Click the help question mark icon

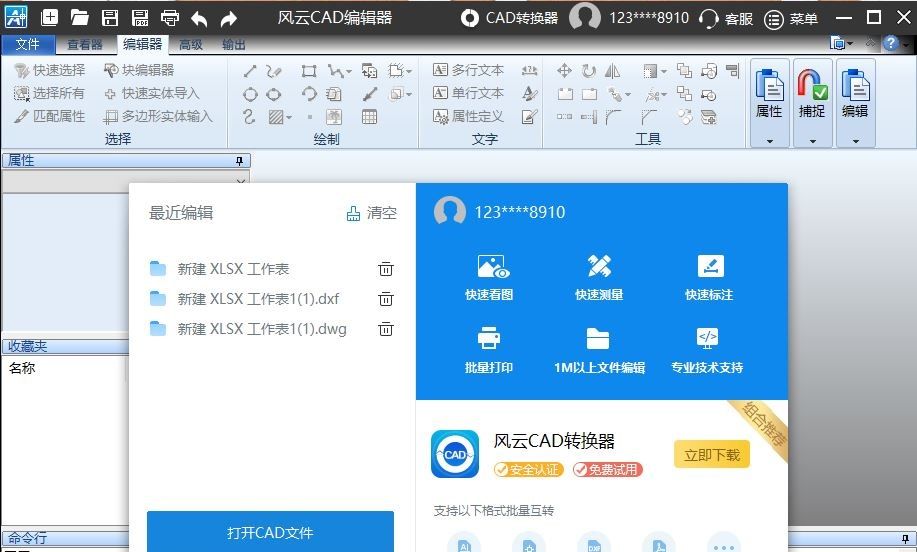pyautogui.click(x=891, y=43)
